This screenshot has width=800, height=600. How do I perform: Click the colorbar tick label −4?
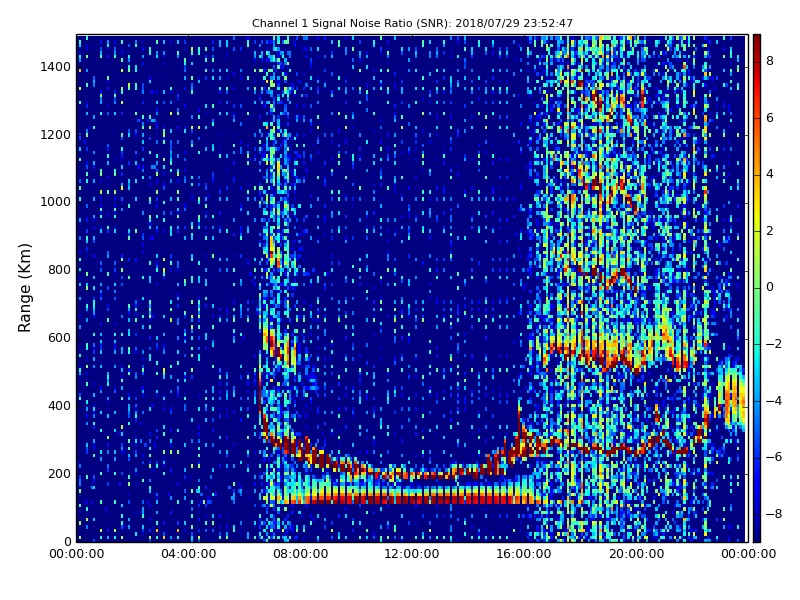774,401
